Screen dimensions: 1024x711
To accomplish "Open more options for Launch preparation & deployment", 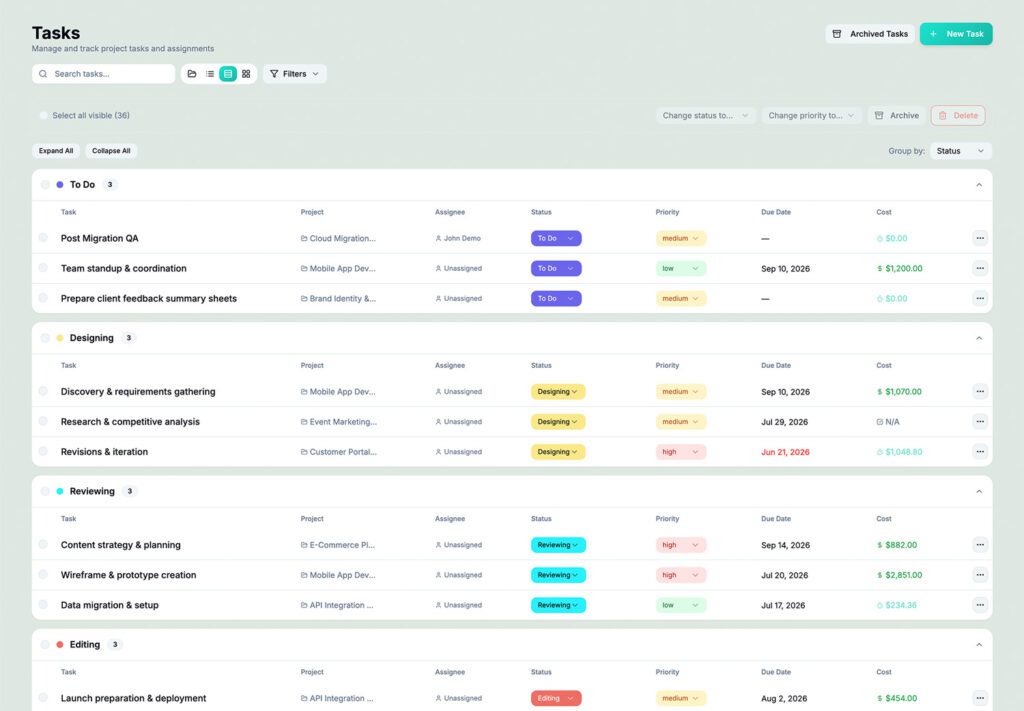I will tap(980, 698).
